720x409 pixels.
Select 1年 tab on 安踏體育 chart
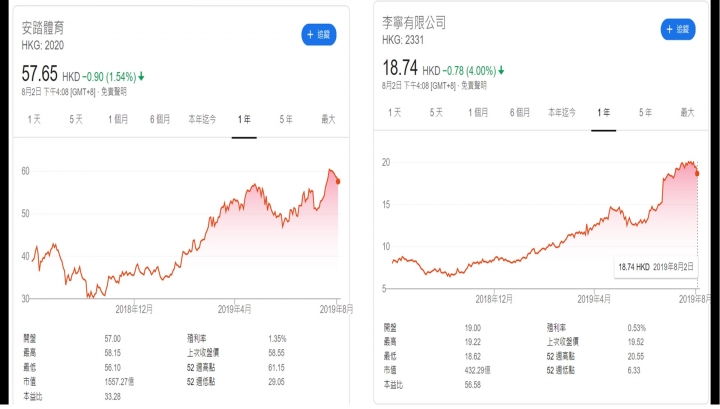click(244, 120)
